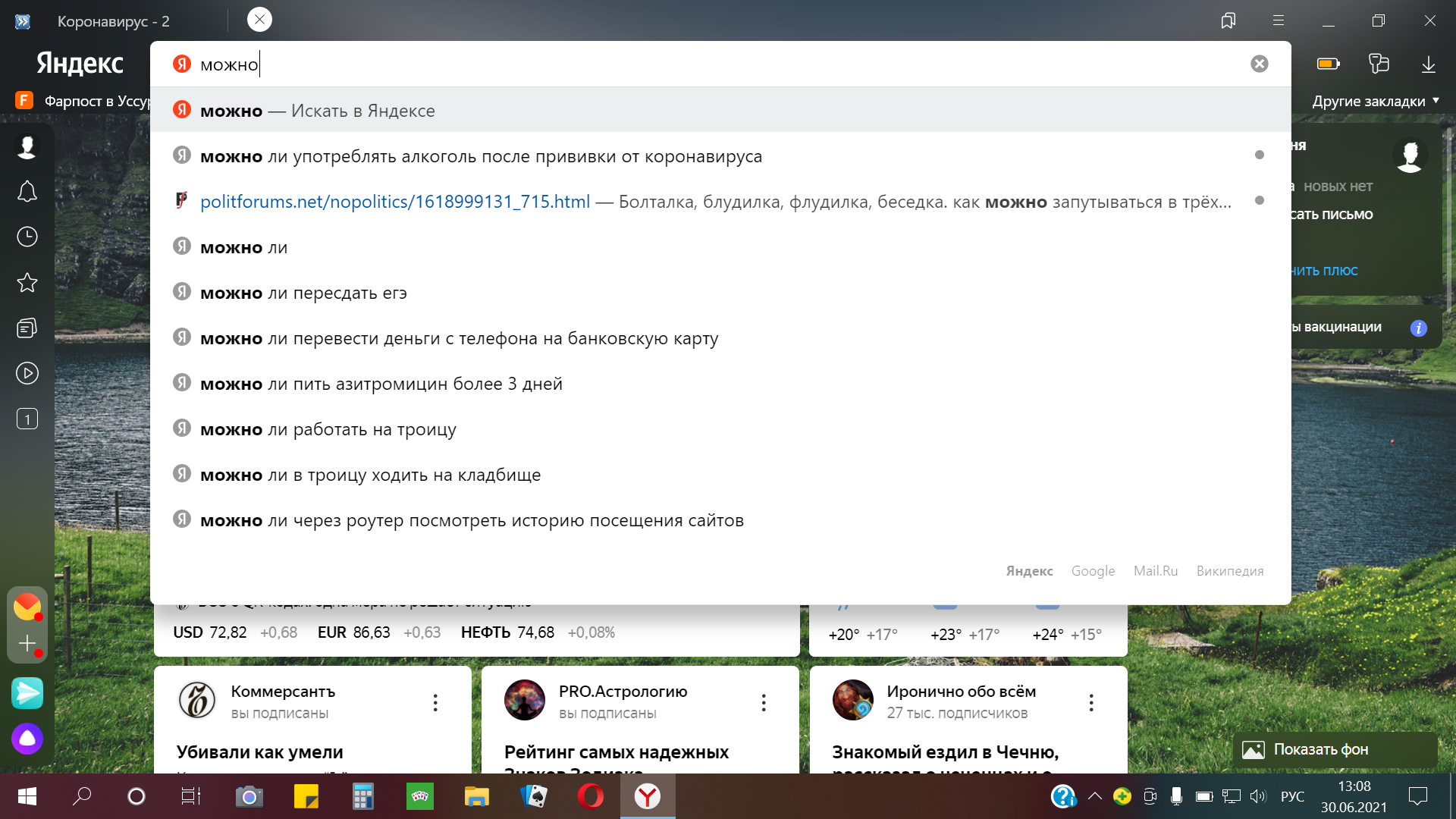
Task: Remove the politforums suggestion via its grey dot
Action: (1260, 200)
